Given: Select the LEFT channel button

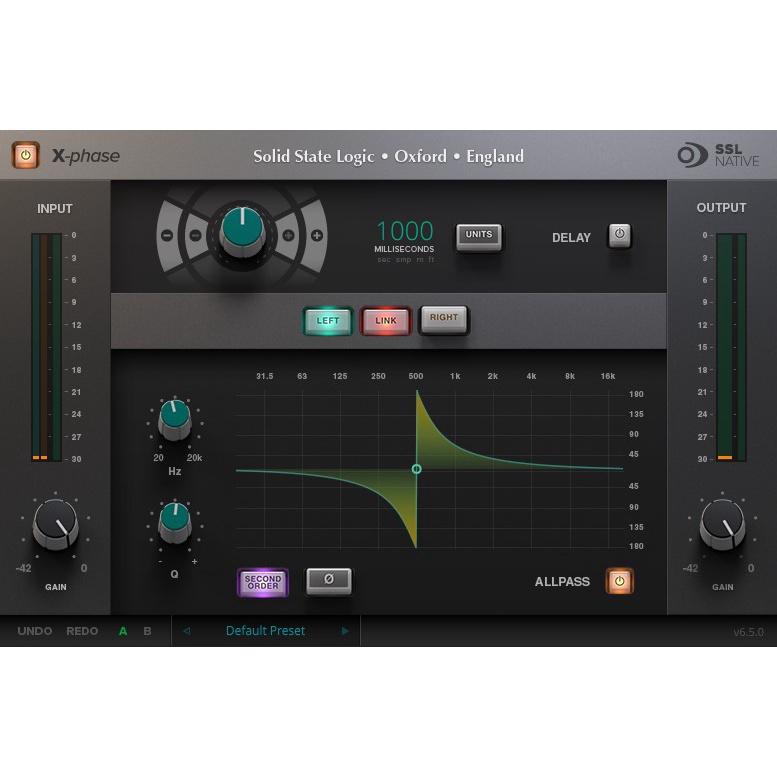Looking at the screenshot, I should pyautogui.click(x=328, y=320).
